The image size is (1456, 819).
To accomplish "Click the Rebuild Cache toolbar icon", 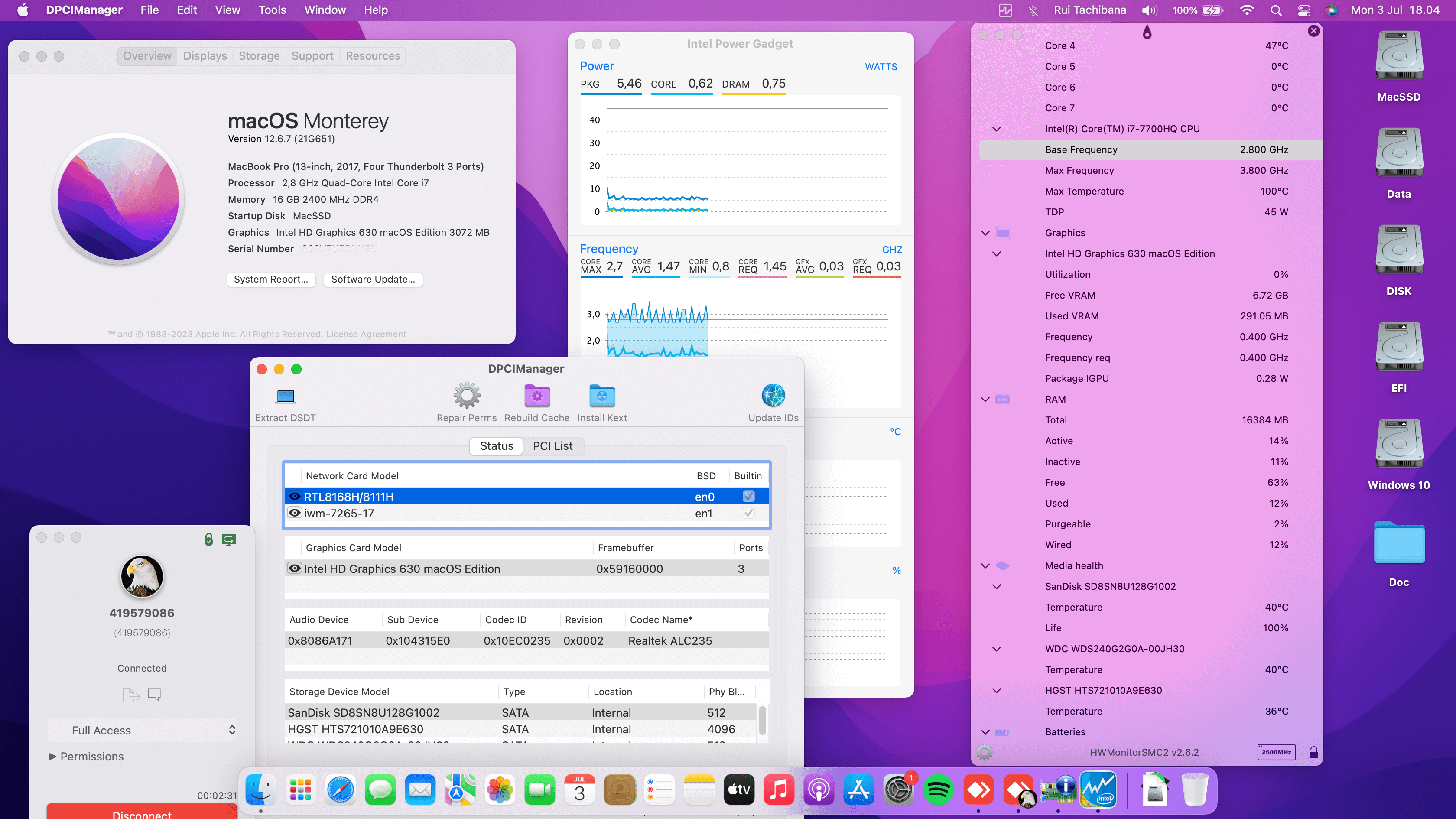I will pyautogui.click(x=537, y=396).
